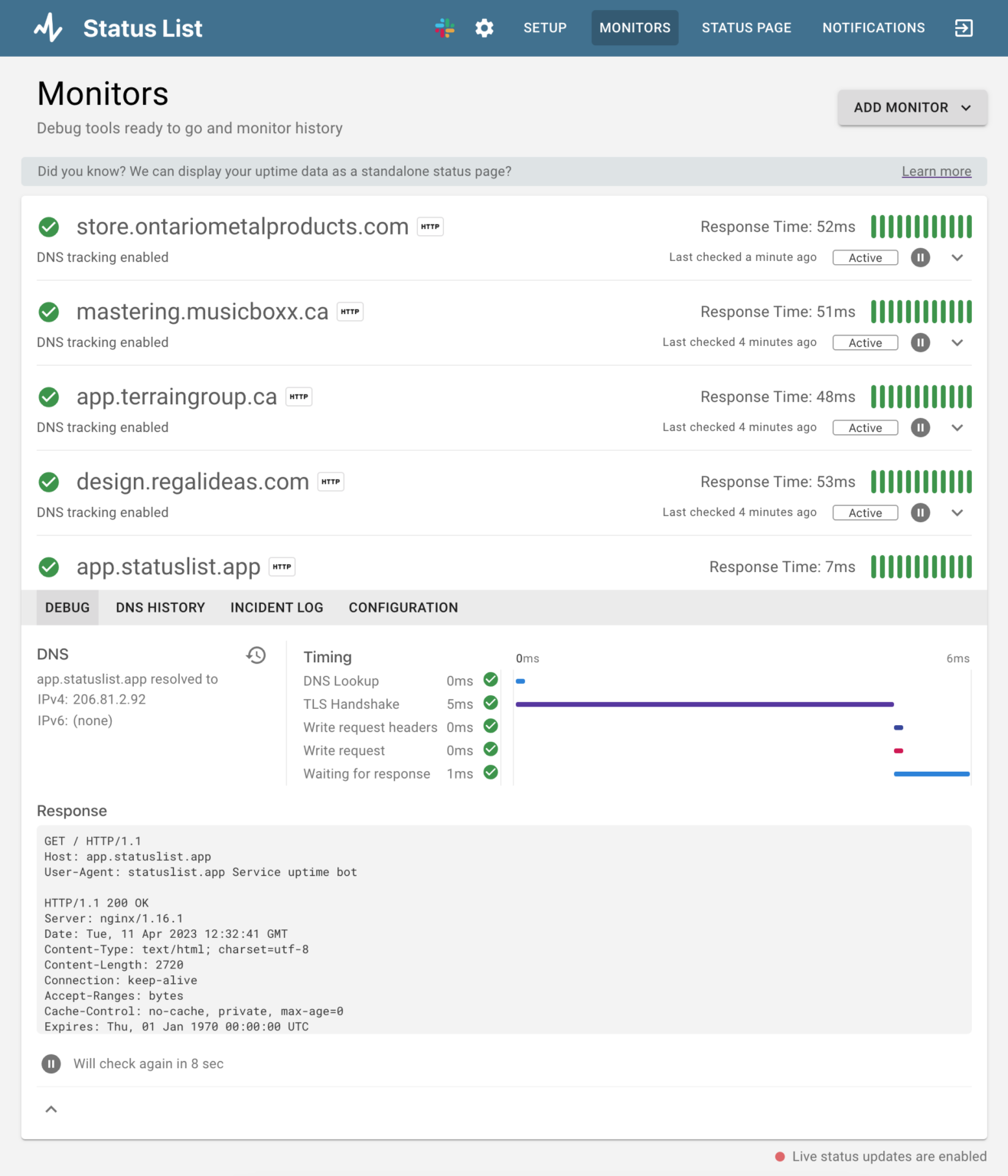Click the logout icon in header
Viewport: 1008px width, 1176px height.
(x=964, y=28)
